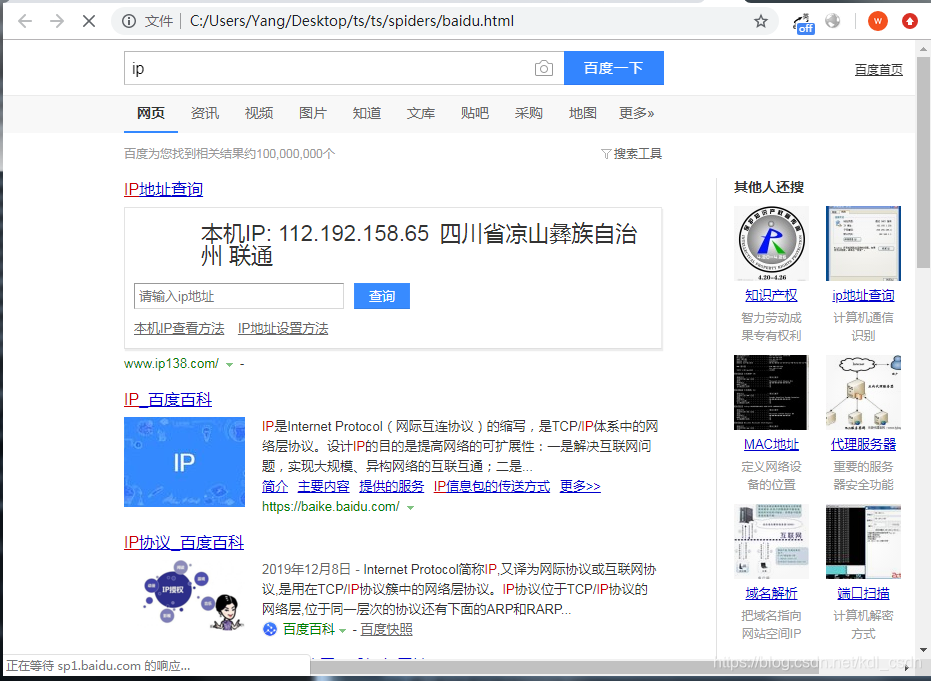Open the IP信息包的传送方式 sublink
Image resolution: width=931 pixels, height=681 pixels.
tap(492, 486)
